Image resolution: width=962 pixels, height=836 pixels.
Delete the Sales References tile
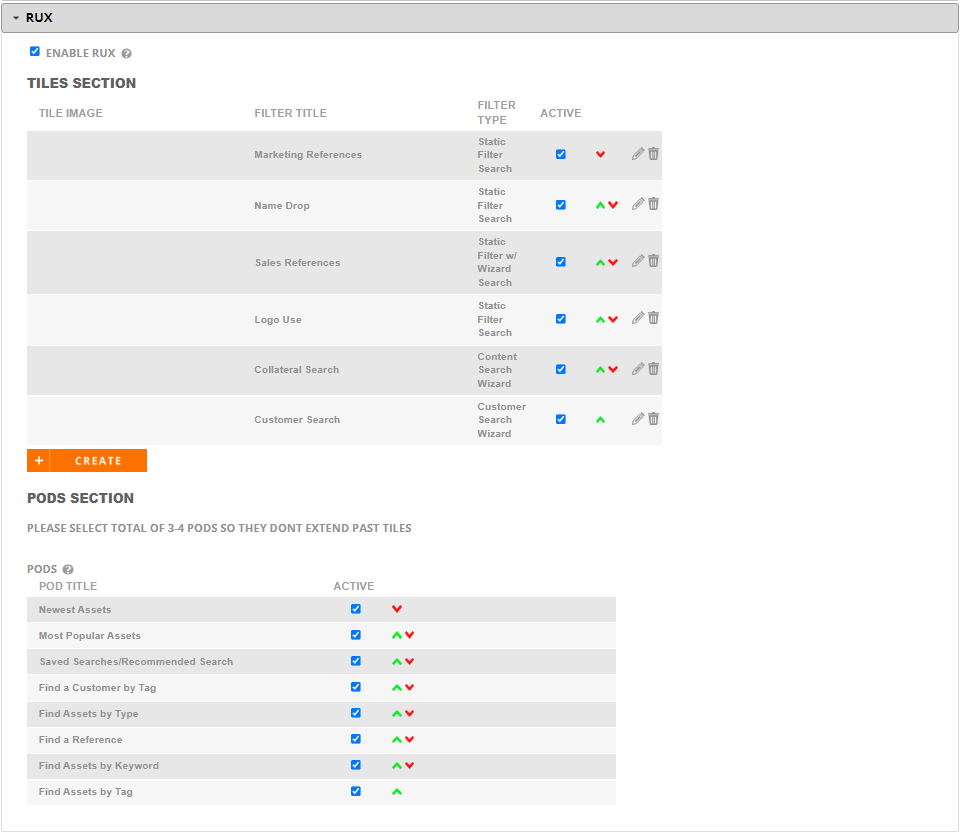tap(653, 261)
